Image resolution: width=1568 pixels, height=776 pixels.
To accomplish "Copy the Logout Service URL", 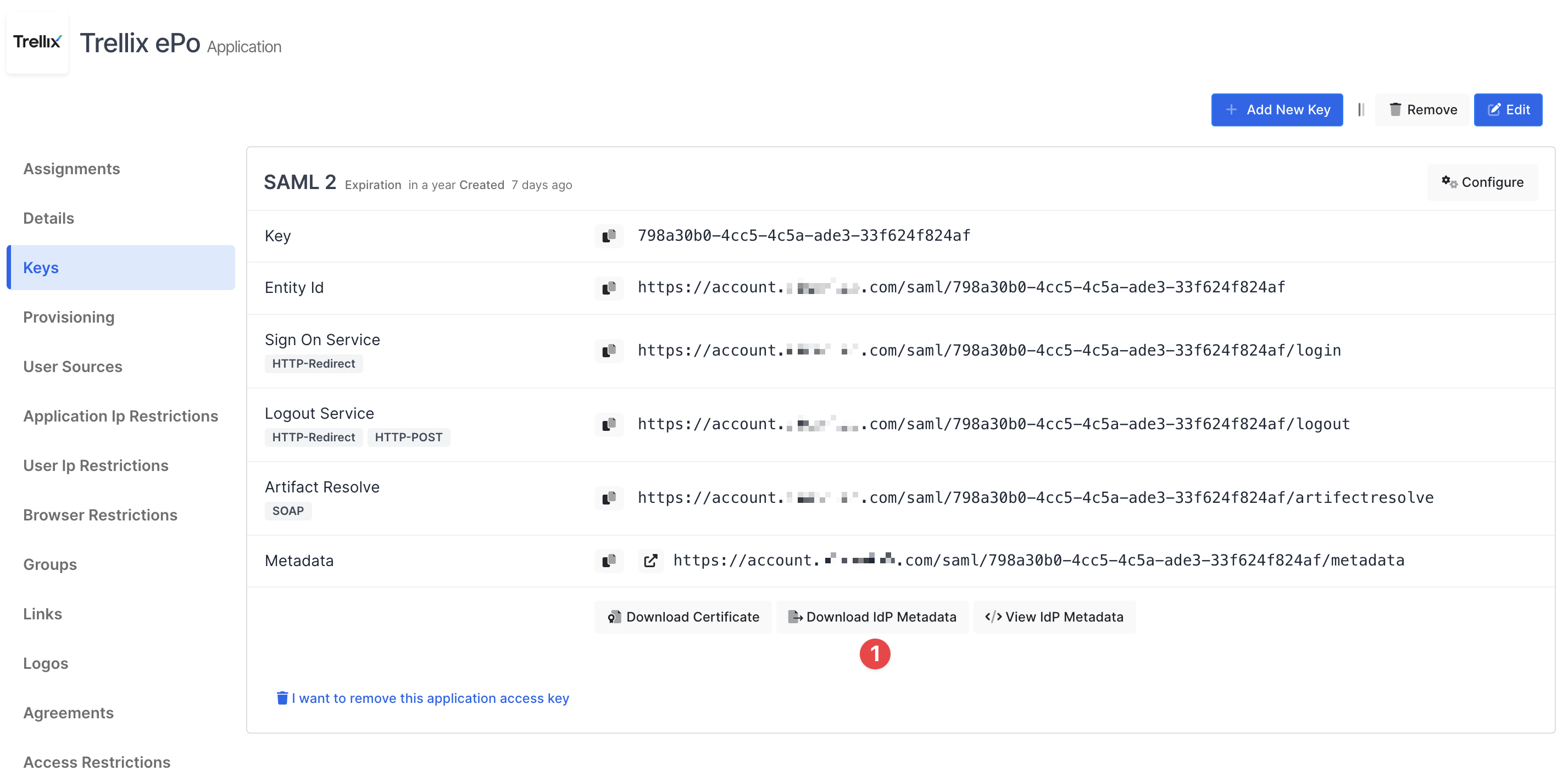I will click(x=608, y=424).
